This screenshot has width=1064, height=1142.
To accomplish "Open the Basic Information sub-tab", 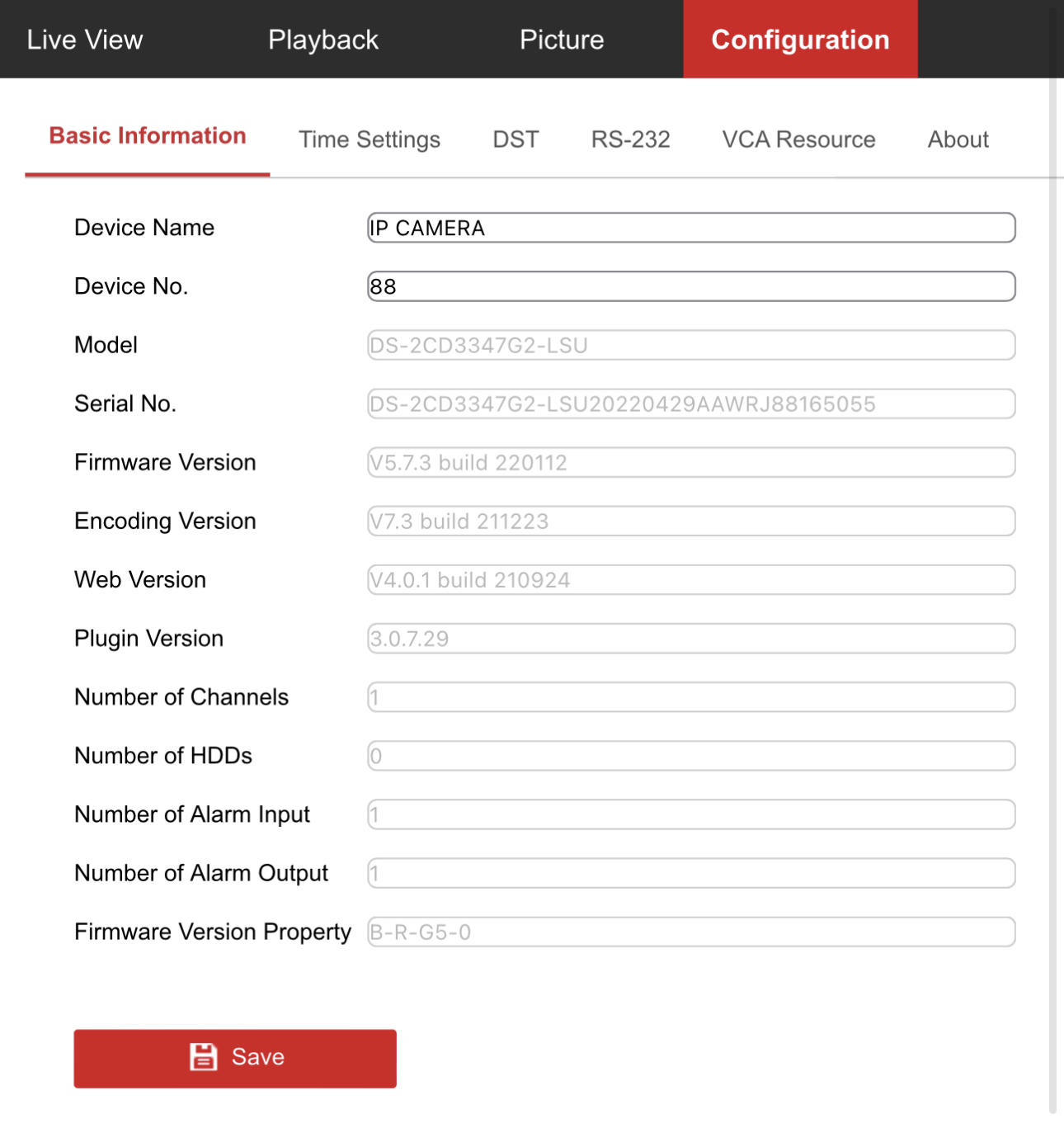I will tap(148, 136).
